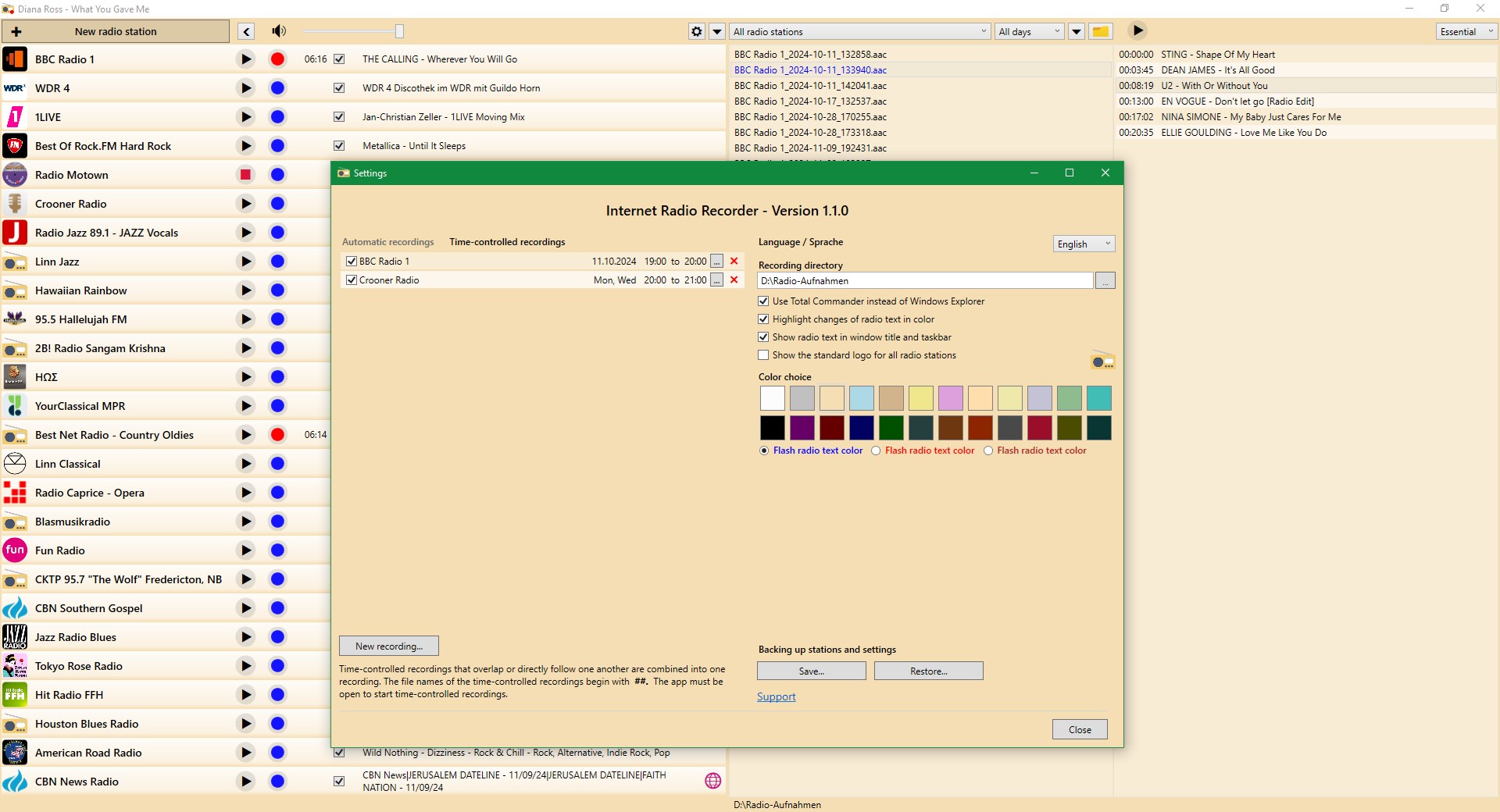
Task: Collapse the station list with left arrow
Action: point(246,31)
